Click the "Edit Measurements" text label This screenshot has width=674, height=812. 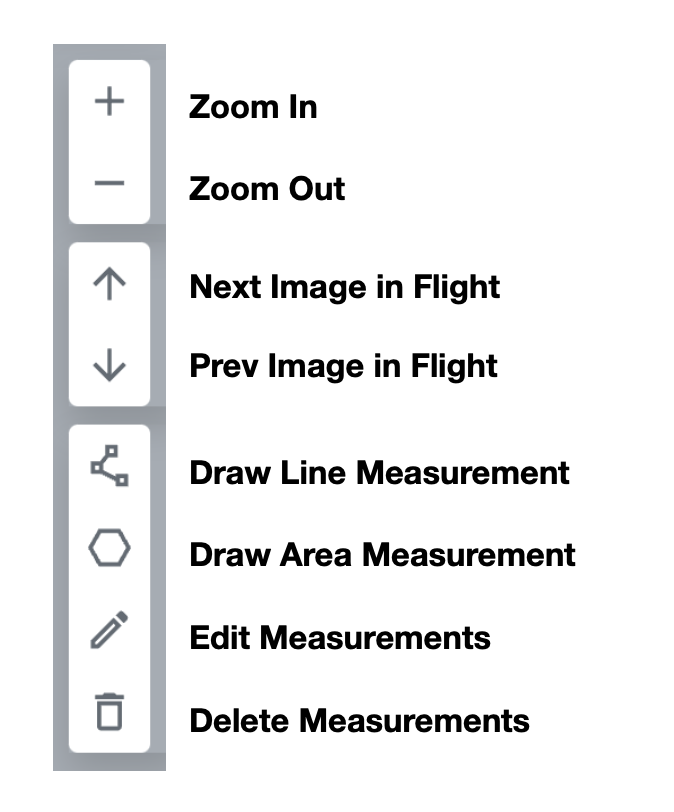tap(339, 637)
